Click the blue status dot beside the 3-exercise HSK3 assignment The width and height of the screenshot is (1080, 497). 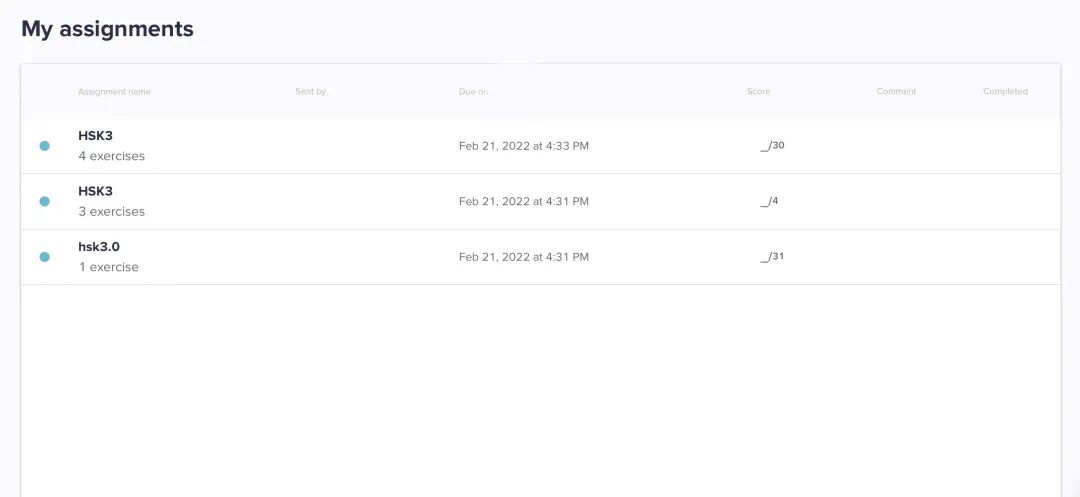44,201
